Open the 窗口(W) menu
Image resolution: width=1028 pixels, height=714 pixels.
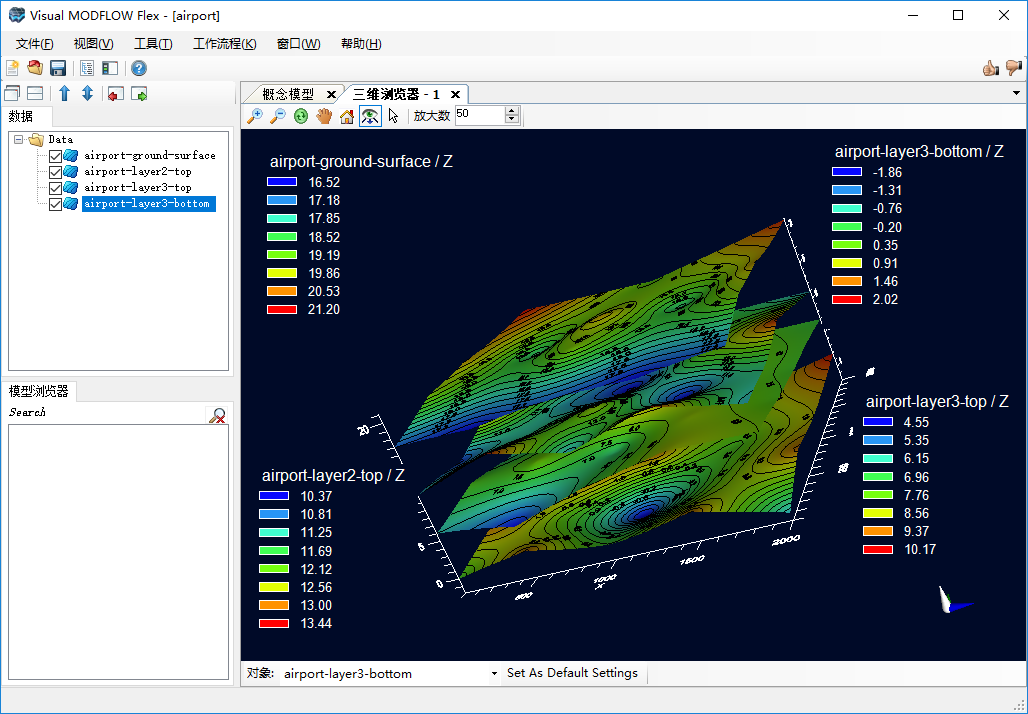(298, 44)
